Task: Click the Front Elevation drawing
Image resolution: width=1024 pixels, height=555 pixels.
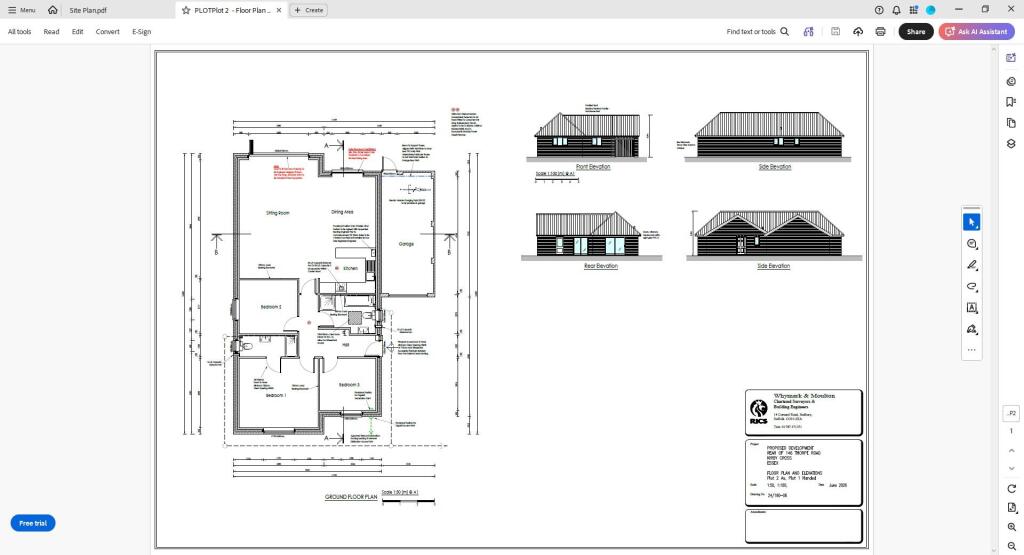Action: tap(588, 136)
